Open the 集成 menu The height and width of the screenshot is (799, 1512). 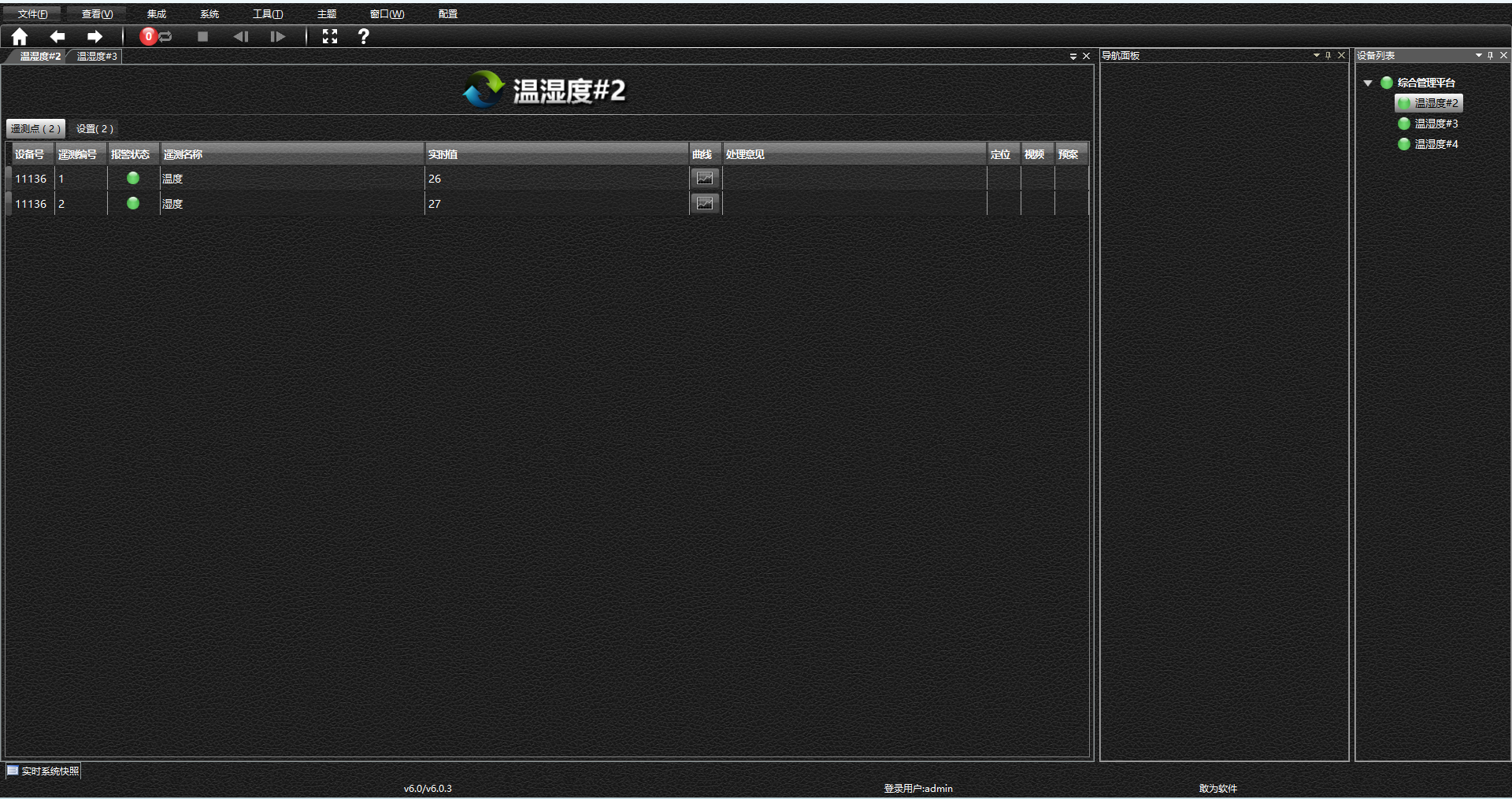pos(157,14)
